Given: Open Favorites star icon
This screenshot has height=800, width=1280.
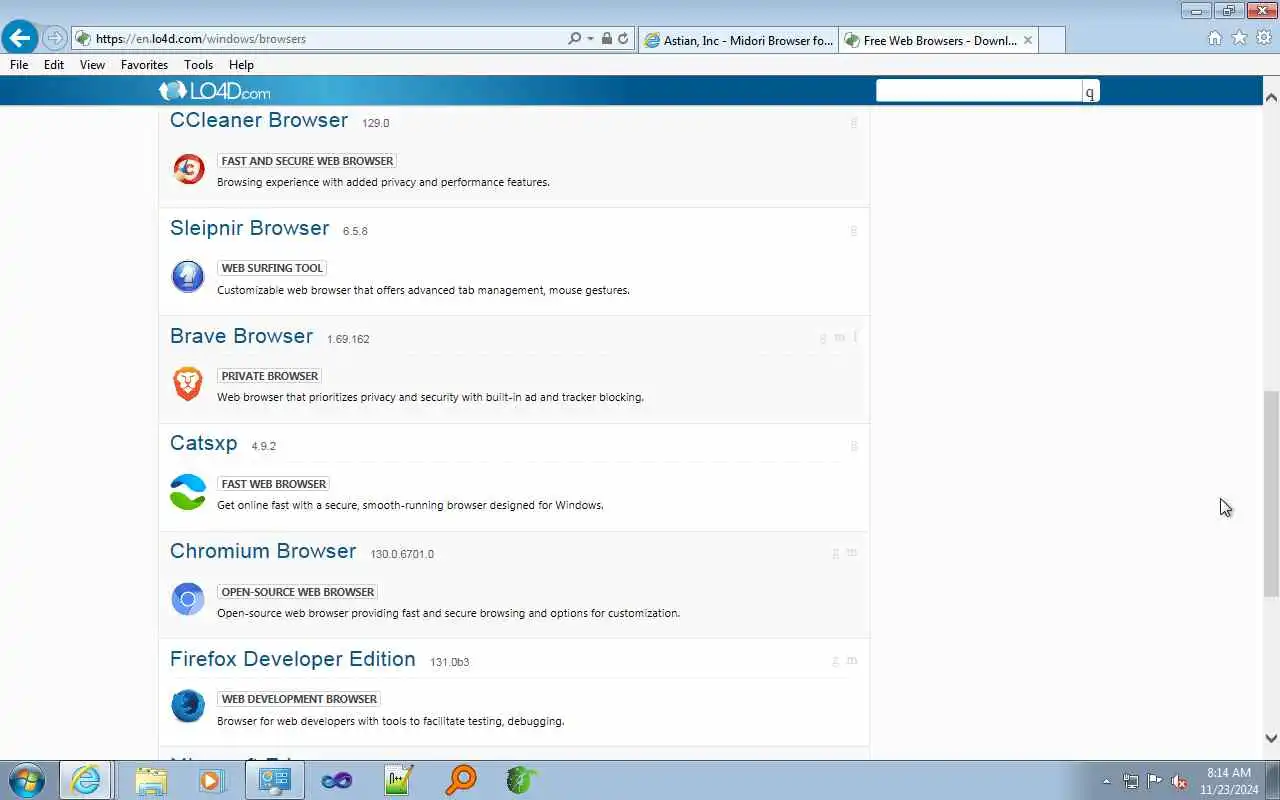Looking at the screenshot, I should tap(1240, 38).
